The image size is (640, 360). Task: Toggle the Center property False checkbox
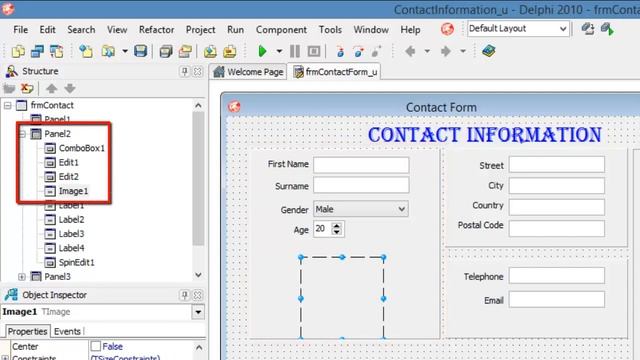click(96, 346)
